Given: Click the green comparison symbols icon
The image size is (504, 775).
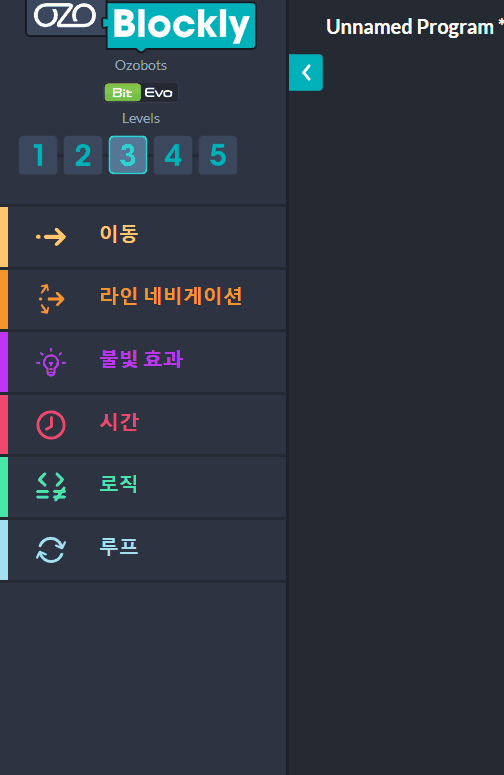Looking at the screenshot, I should 51,487.
